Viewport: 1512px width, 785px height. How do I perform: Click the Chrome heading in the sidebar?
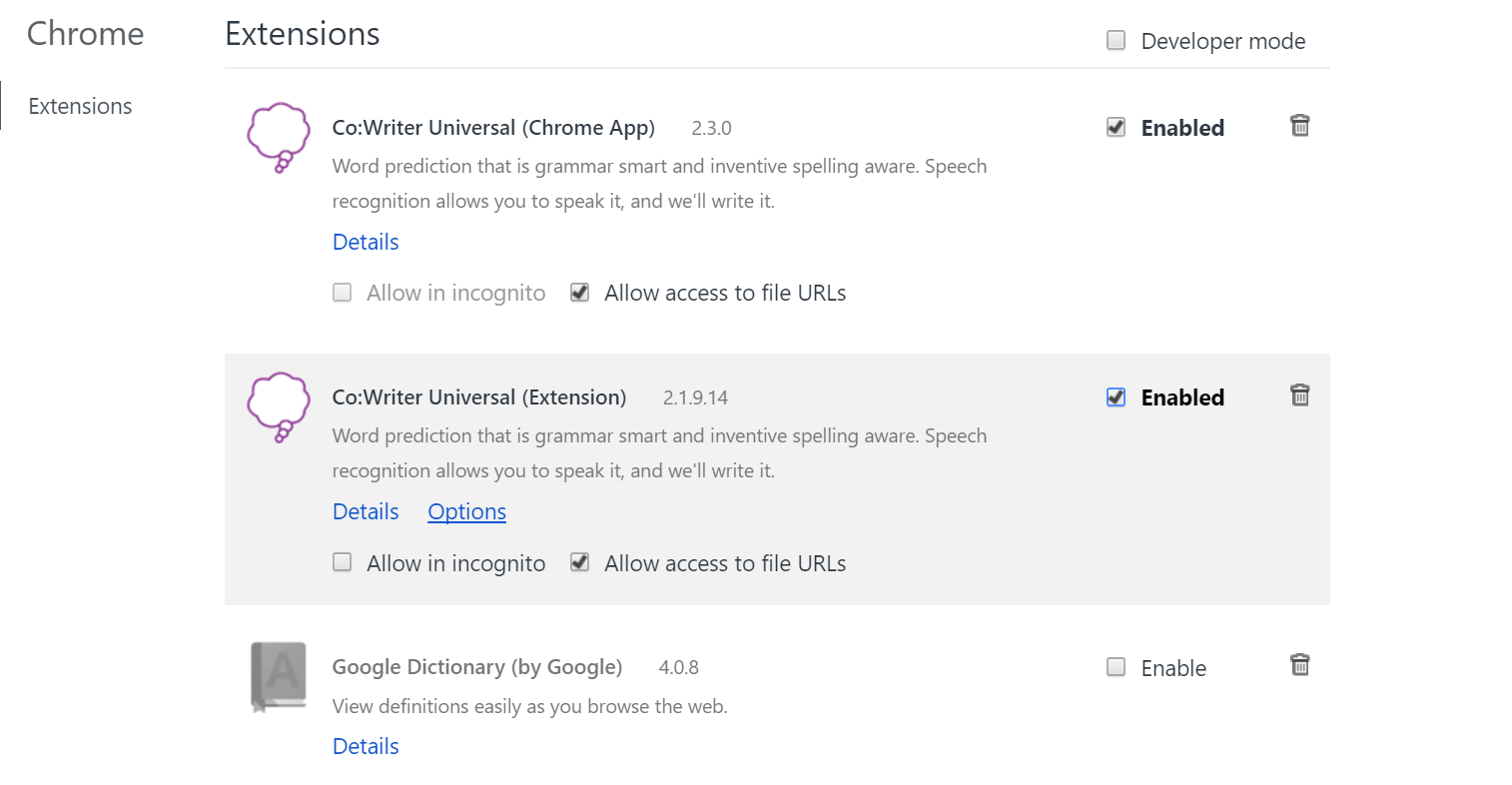(85, 34)
